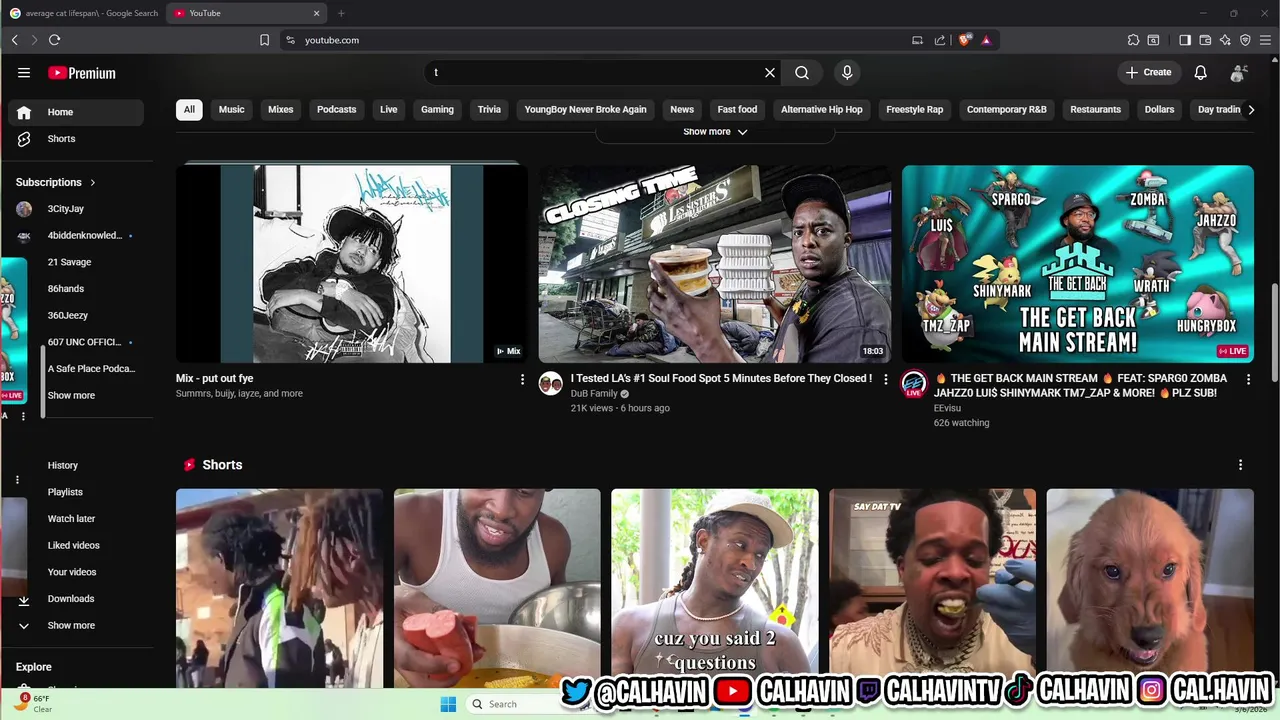This screenshot has height=720, width=1280.
Task: Switch to the Google Search tab
Action: (84, 13)
